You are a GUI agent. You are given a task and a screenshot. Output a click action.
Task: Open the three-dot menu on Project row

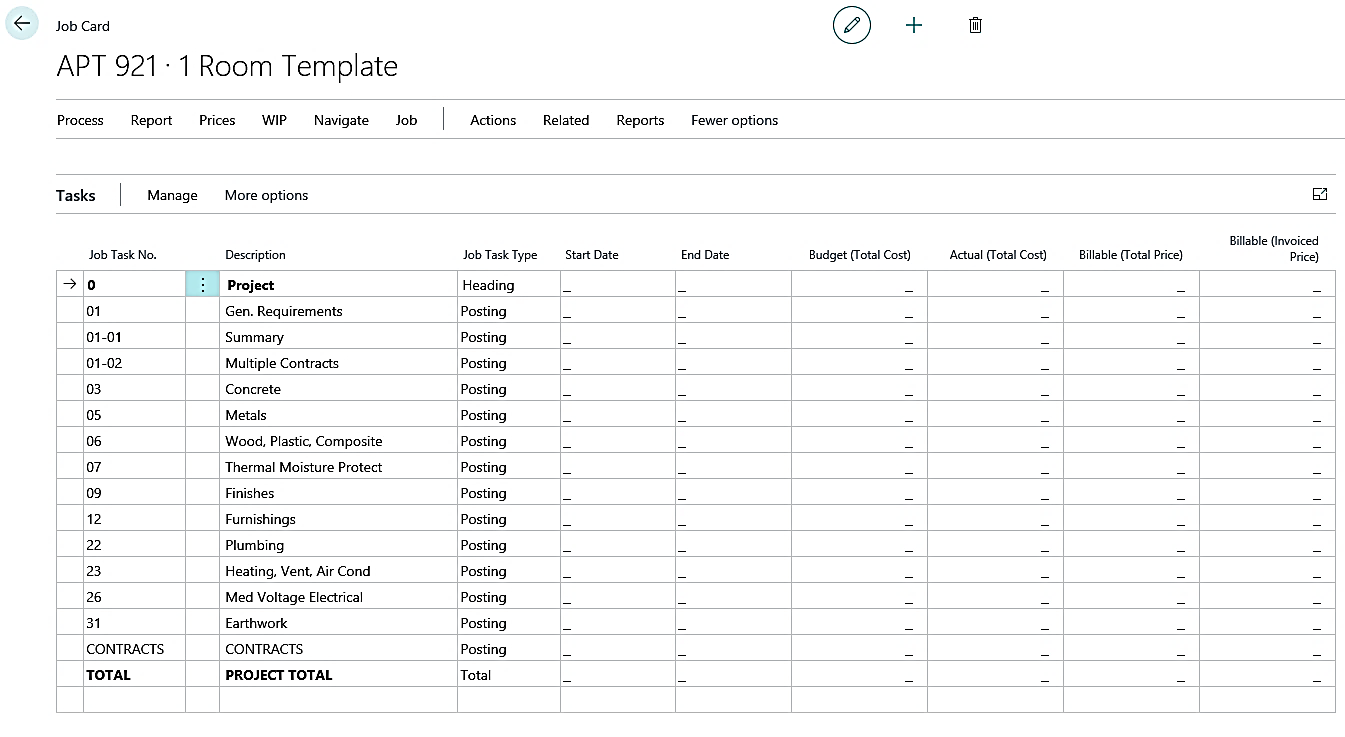pos(203,285)
